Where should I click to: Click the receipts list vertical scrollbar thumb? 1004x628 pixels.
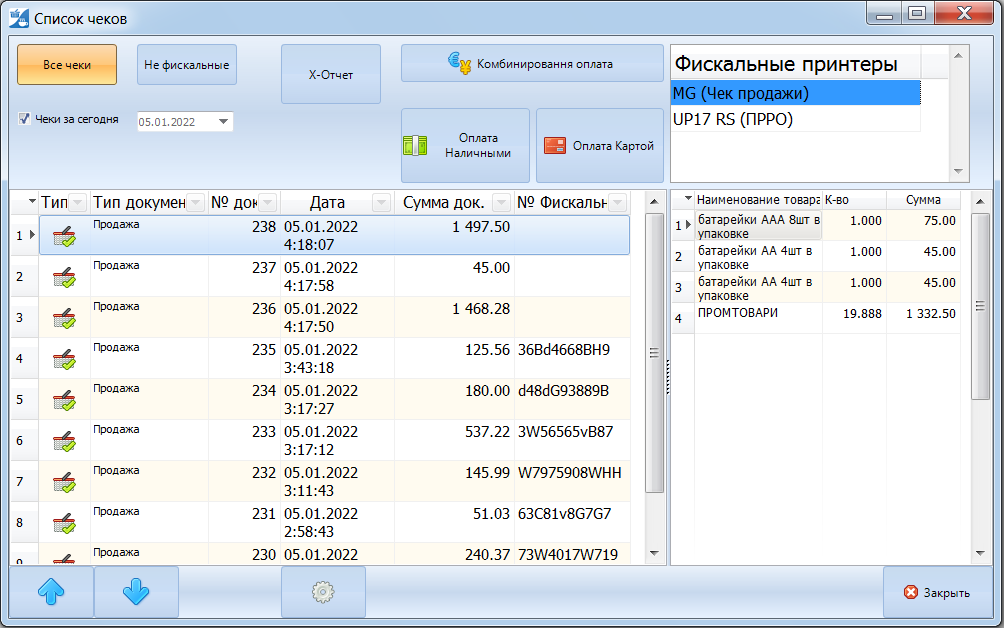pyautogui.click(x=654, y=353)
